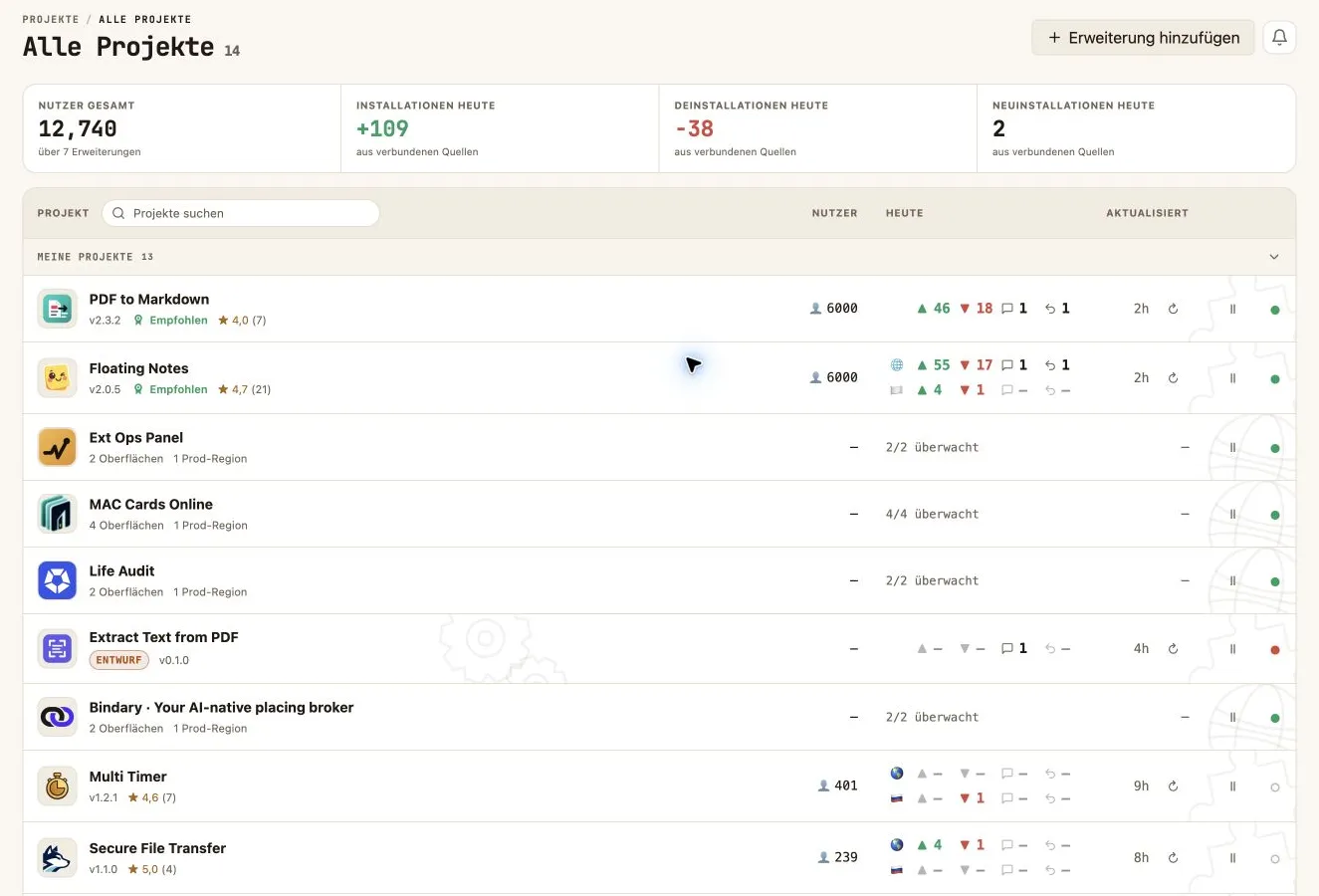Click 1 Prod-Region under Life Audit
This screenshot has width=1319, height=896.
pos(210,592)
